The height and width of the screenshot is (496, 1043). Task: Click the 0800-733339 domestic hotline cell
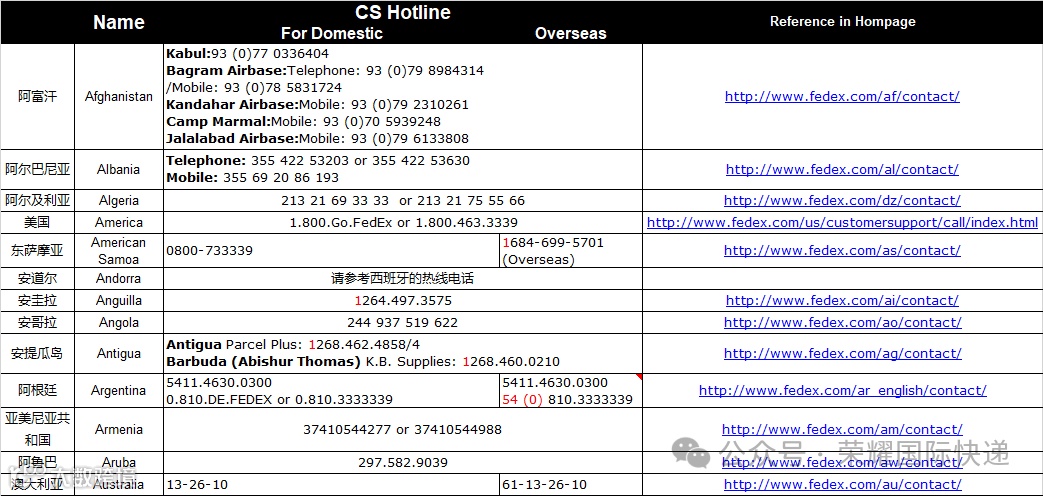point(331,251)
